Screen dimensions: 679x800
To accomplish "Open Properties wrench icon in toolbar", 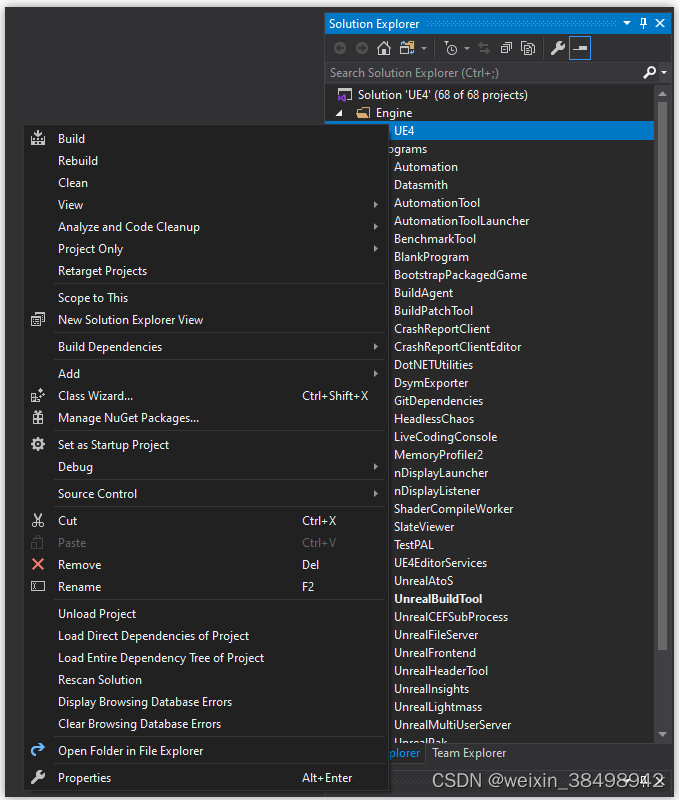I will (558, 48).
